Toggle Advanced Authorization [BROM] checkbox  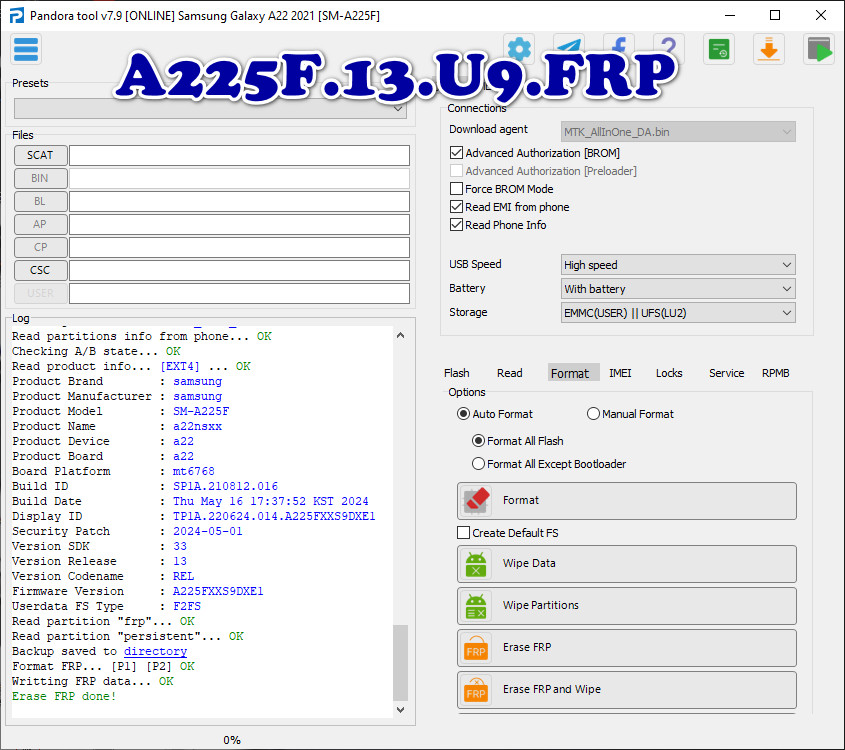tap(456, 153)
